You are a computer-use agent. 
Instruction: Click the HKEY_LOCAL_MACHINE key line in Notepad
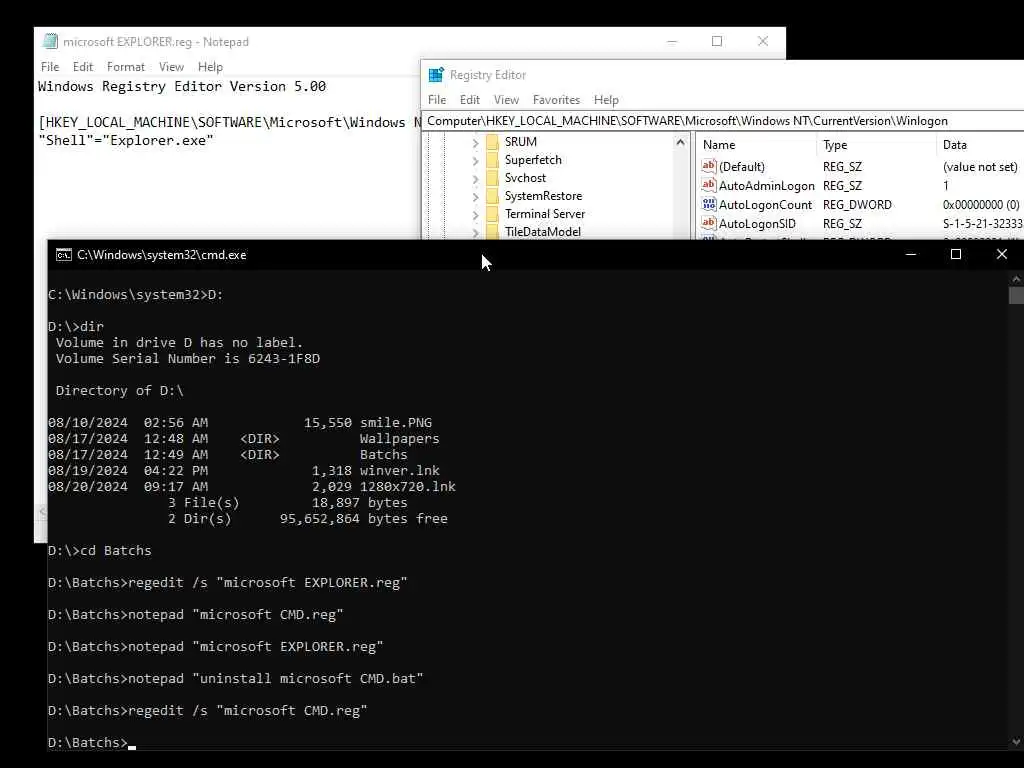click(230, 122)
